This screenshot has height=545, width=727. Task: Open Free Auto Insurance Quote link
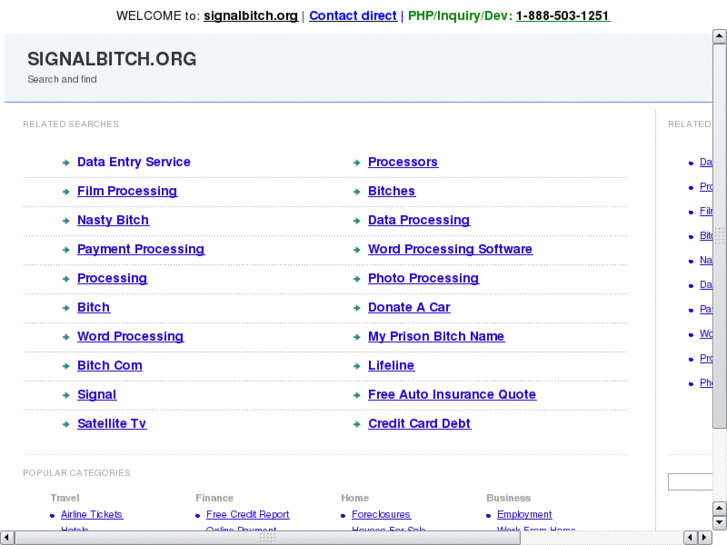pyautogui.click(x=452, y=395)
